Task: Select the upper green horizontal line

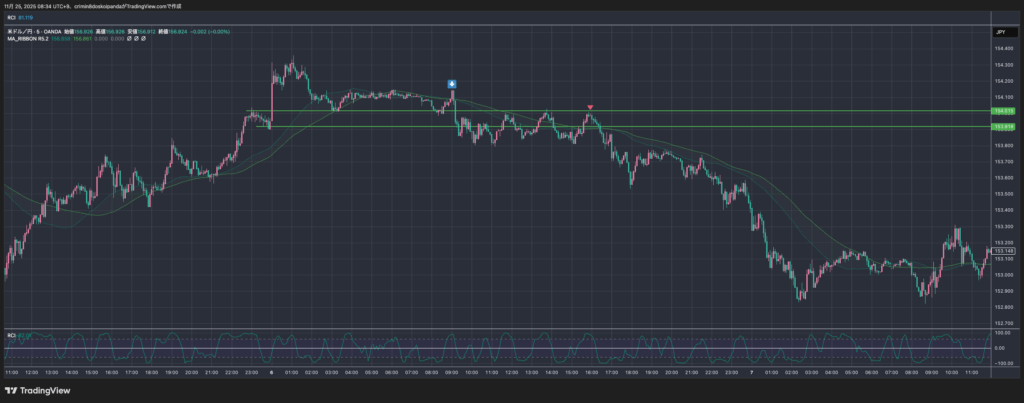Action: (600, 111)
